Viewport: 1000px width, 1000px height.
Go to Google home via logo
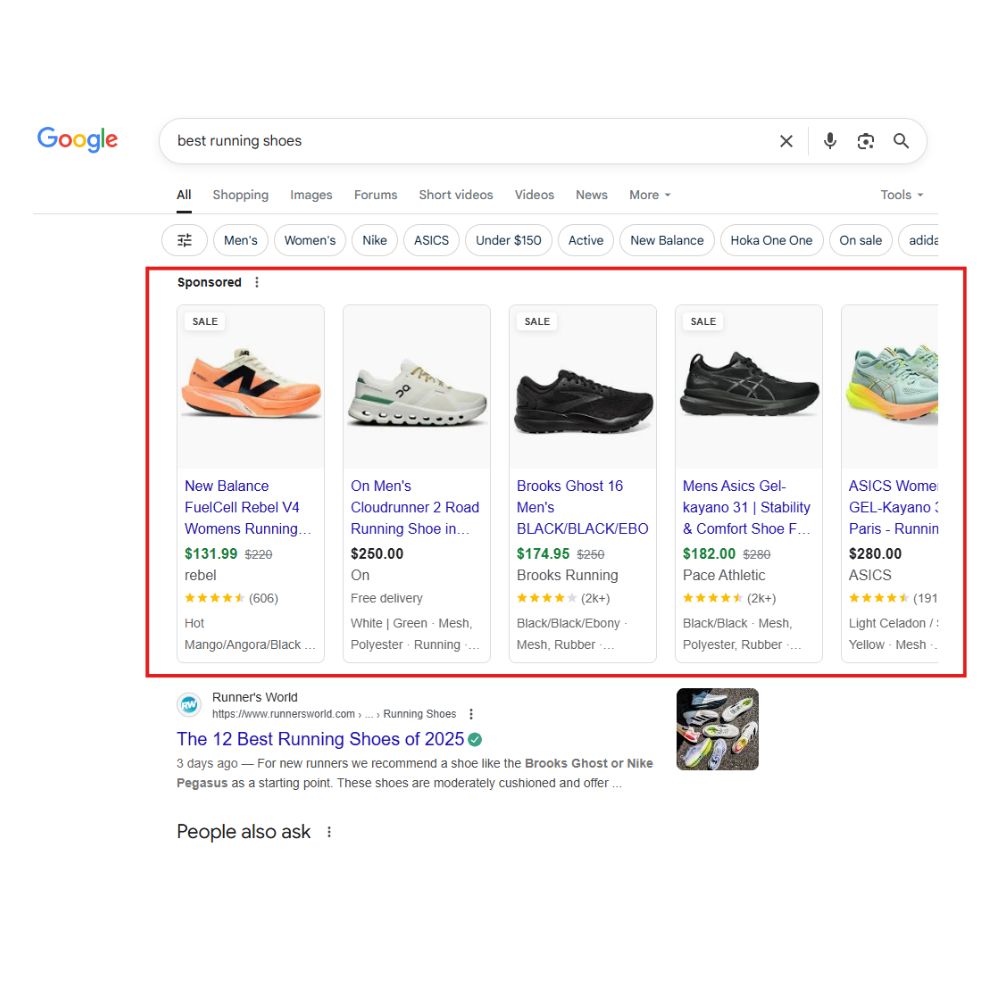(77, 139)
